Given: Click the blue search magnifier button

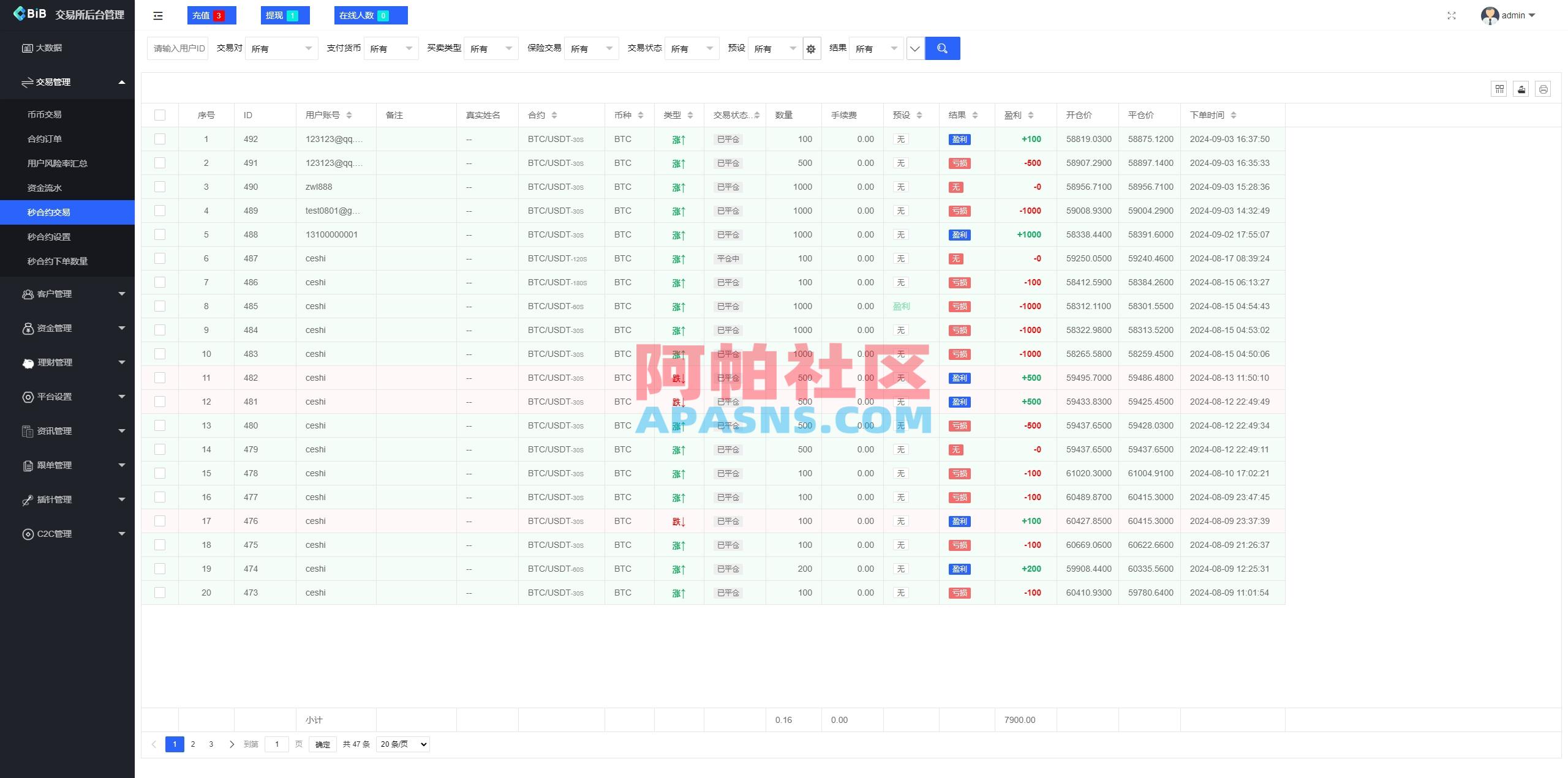Looking at the screenshot, I should tap(943, 48).
